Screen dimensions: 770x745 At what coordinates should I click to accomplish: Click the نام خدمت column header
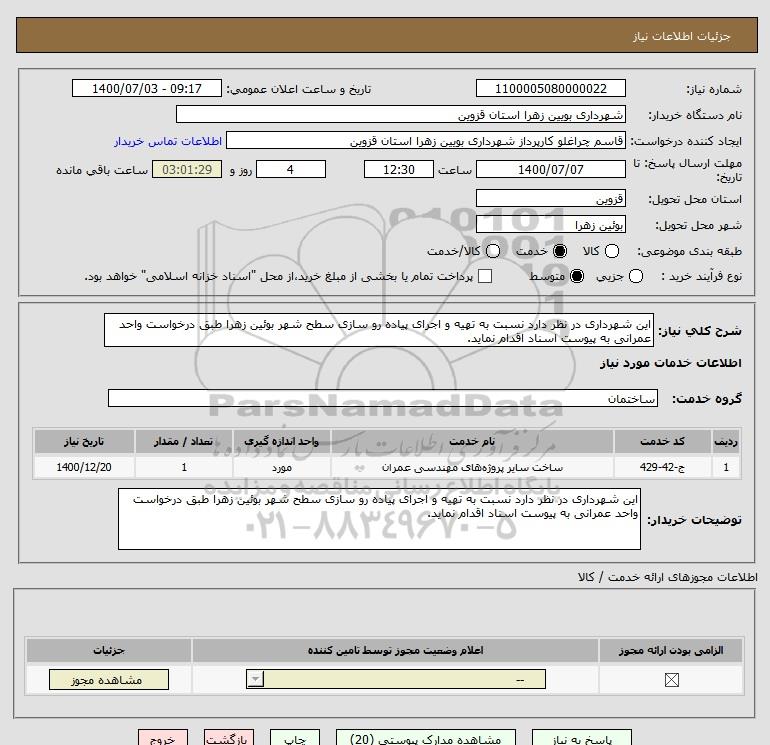[472, 441]
